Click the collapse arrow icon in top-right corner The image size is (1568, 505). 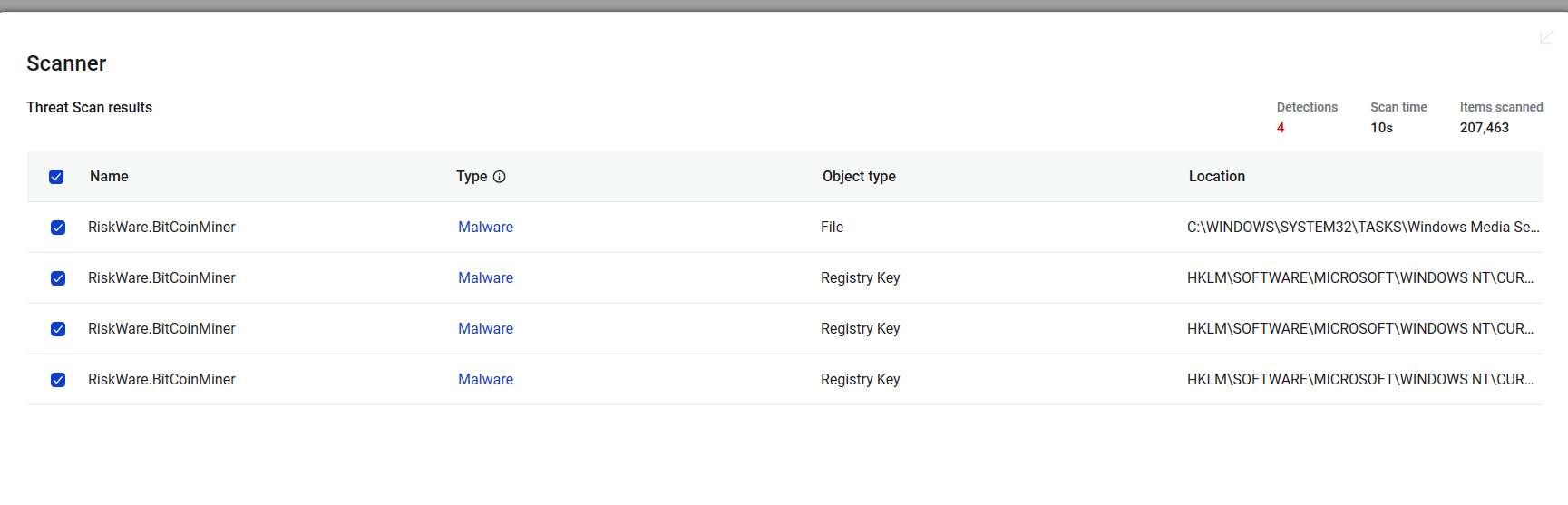[x=1546, y=36]
